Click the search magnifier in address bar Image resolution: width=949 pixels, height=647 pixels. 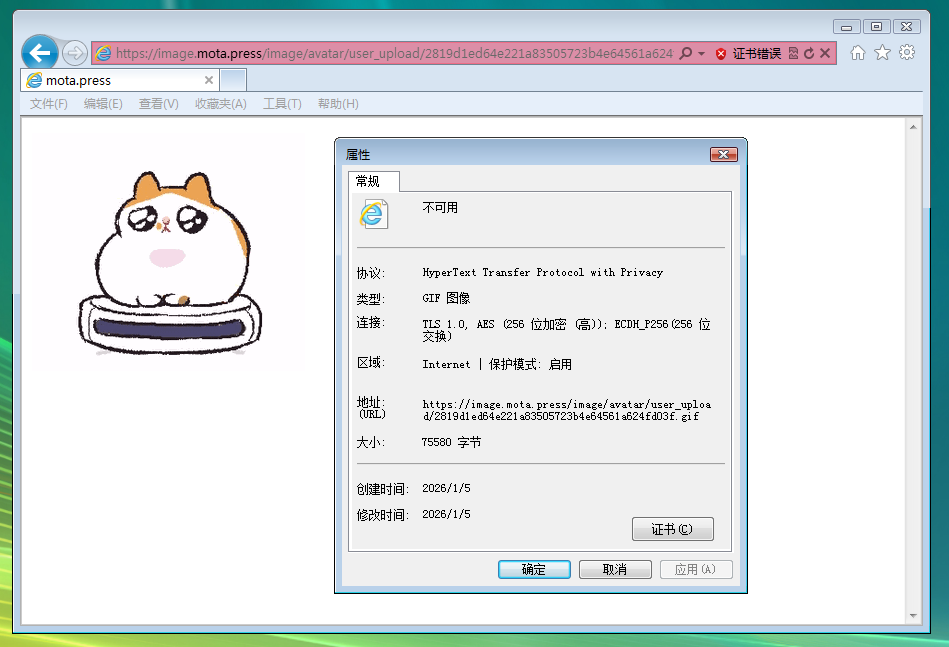pyautogui.click(x=686, y=53)
